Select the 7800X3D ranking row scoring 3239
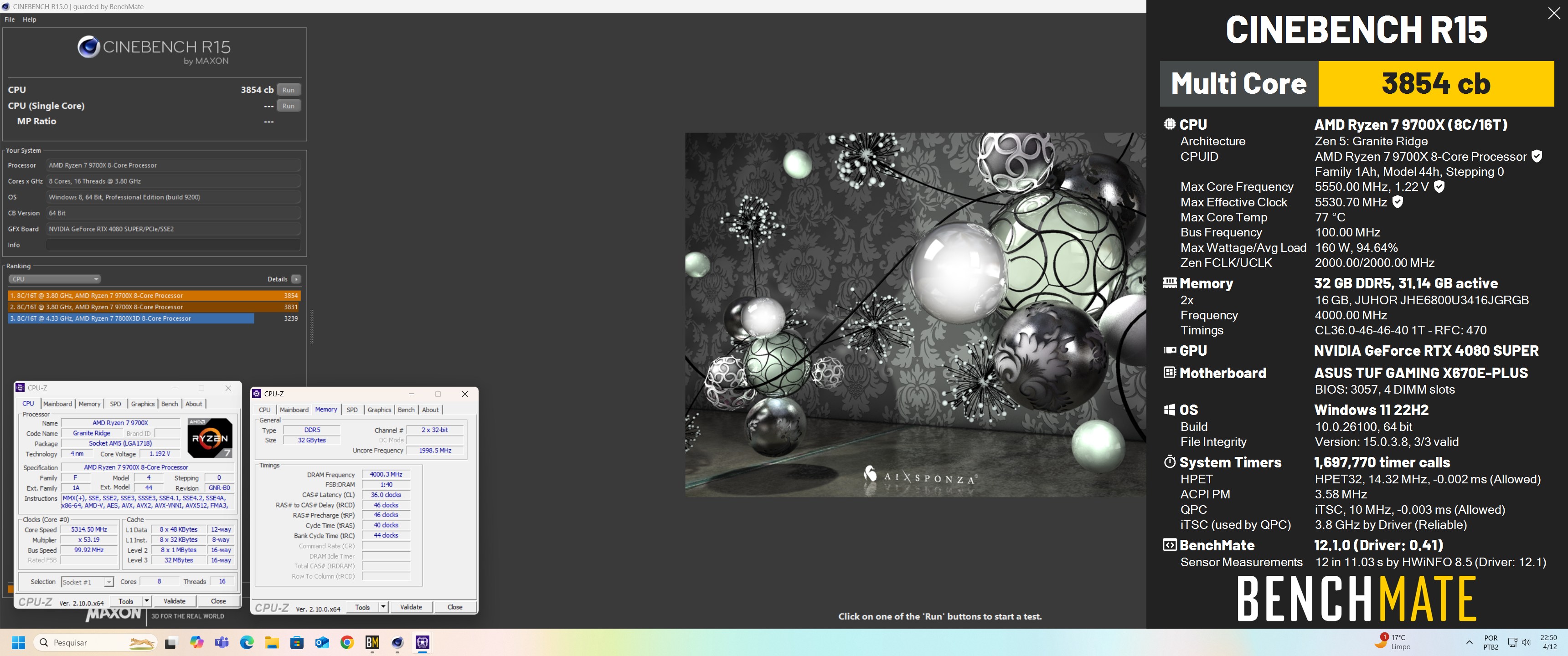Viewport: 1568px width, 656px height. (154, 318)
